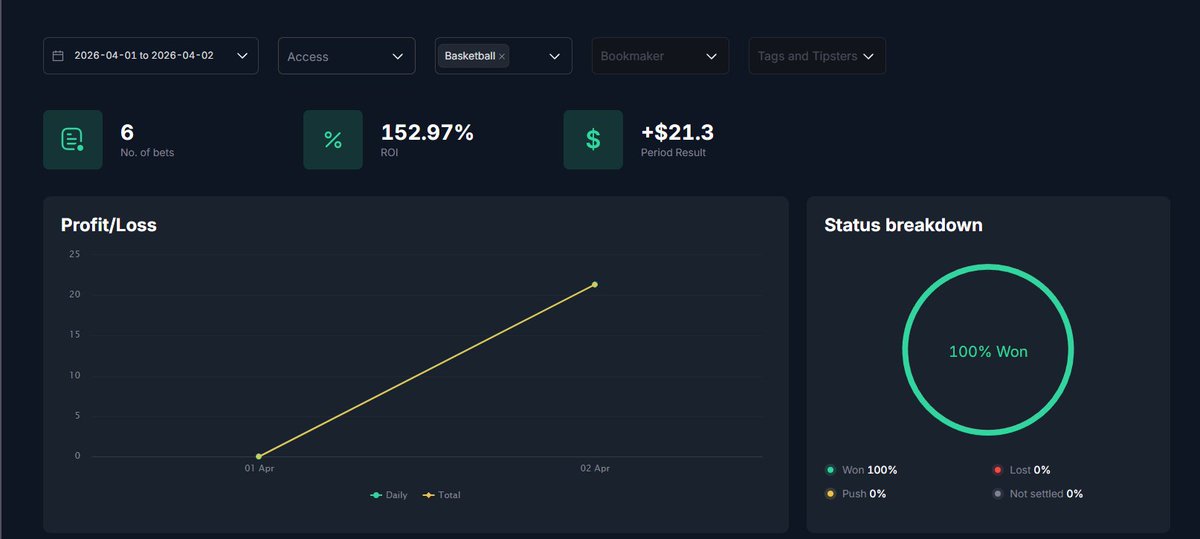The width and height of the screenshot is (1200, 539).
Task: Click the grey Not settled legend dot
Action: [998, 494]
